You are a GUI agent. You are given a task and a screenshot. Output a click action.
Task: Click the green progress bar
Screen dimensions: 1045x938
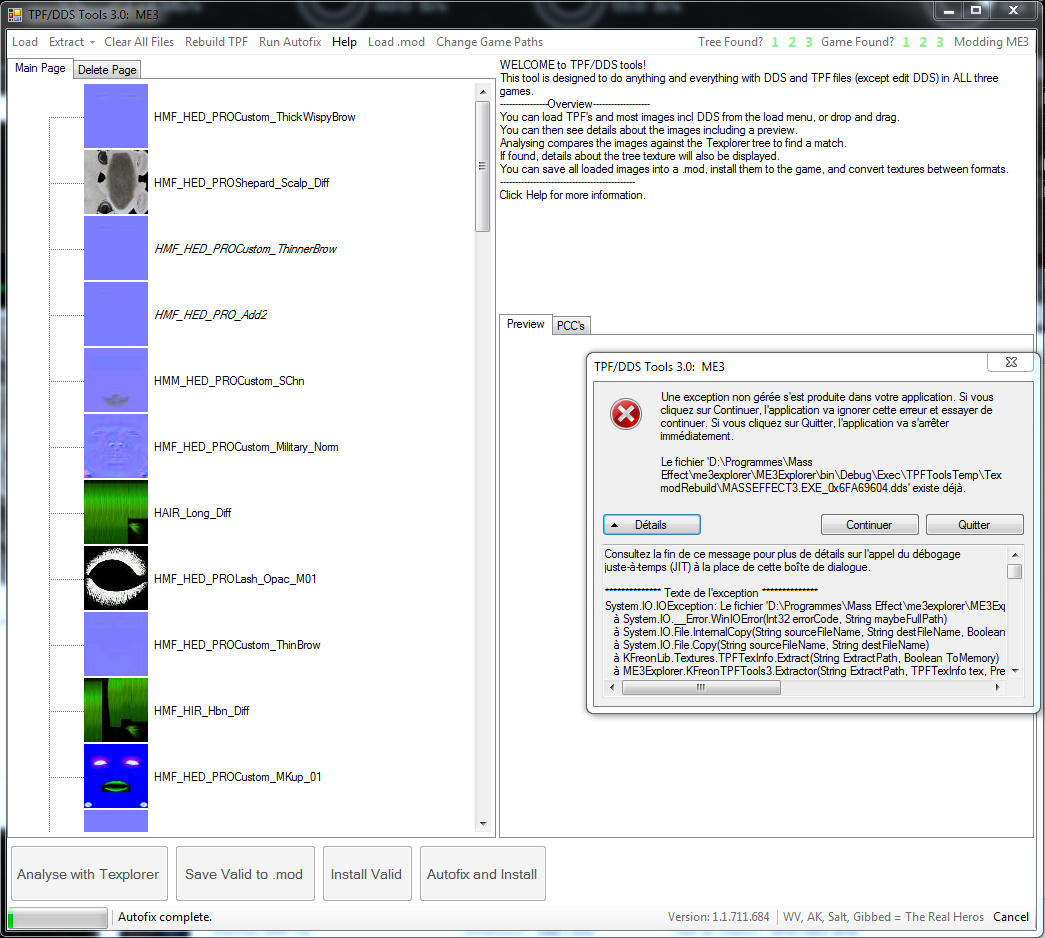58,917
